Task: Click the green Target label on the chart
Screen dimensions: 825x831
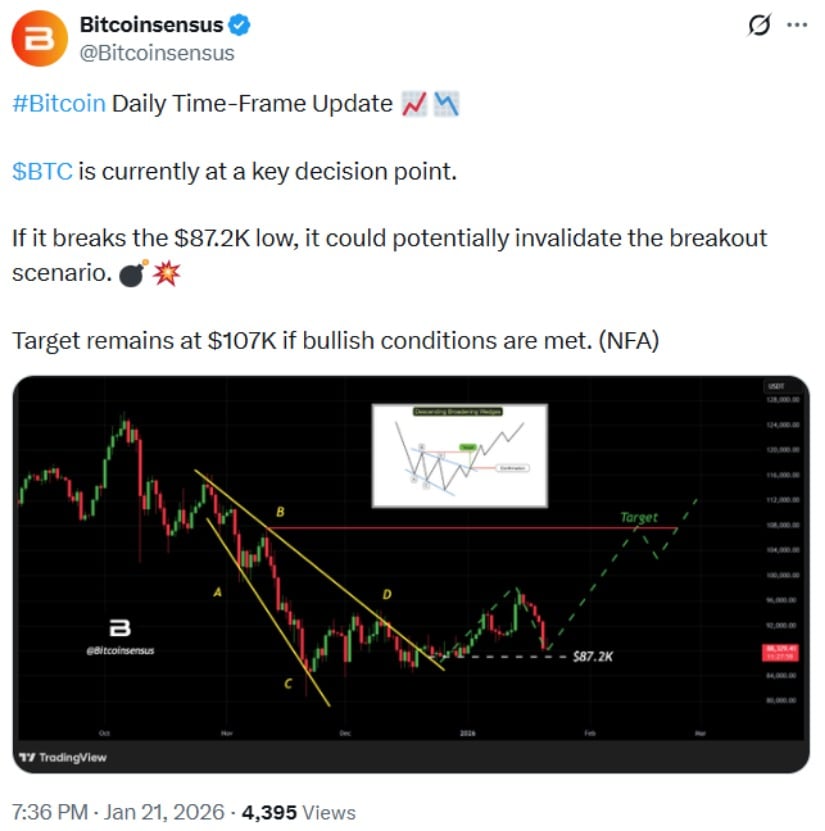Action: [x=639, y=517]
